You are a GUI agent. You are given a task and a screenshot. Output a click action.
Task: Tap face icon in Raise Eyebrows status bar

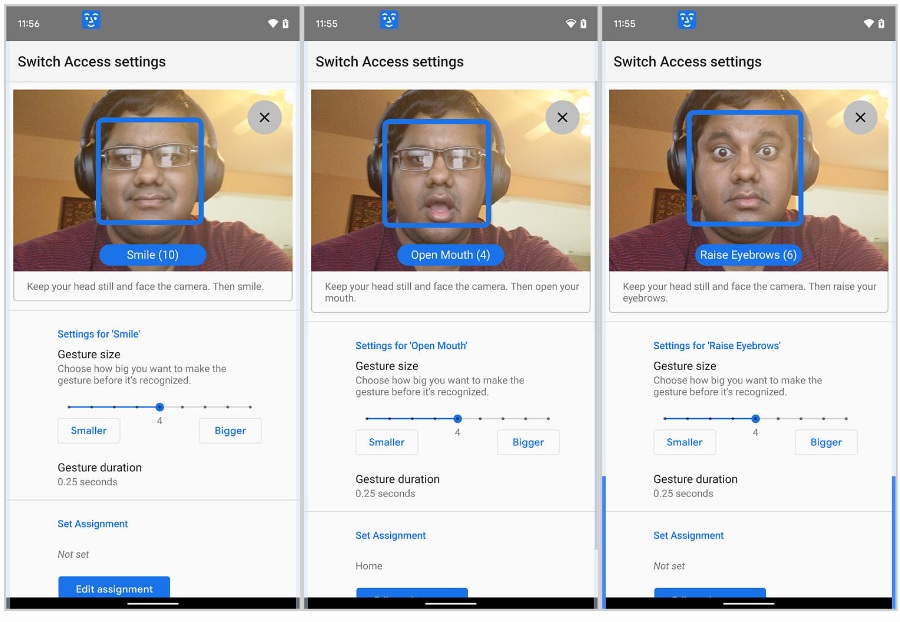(x=687, y=21)
